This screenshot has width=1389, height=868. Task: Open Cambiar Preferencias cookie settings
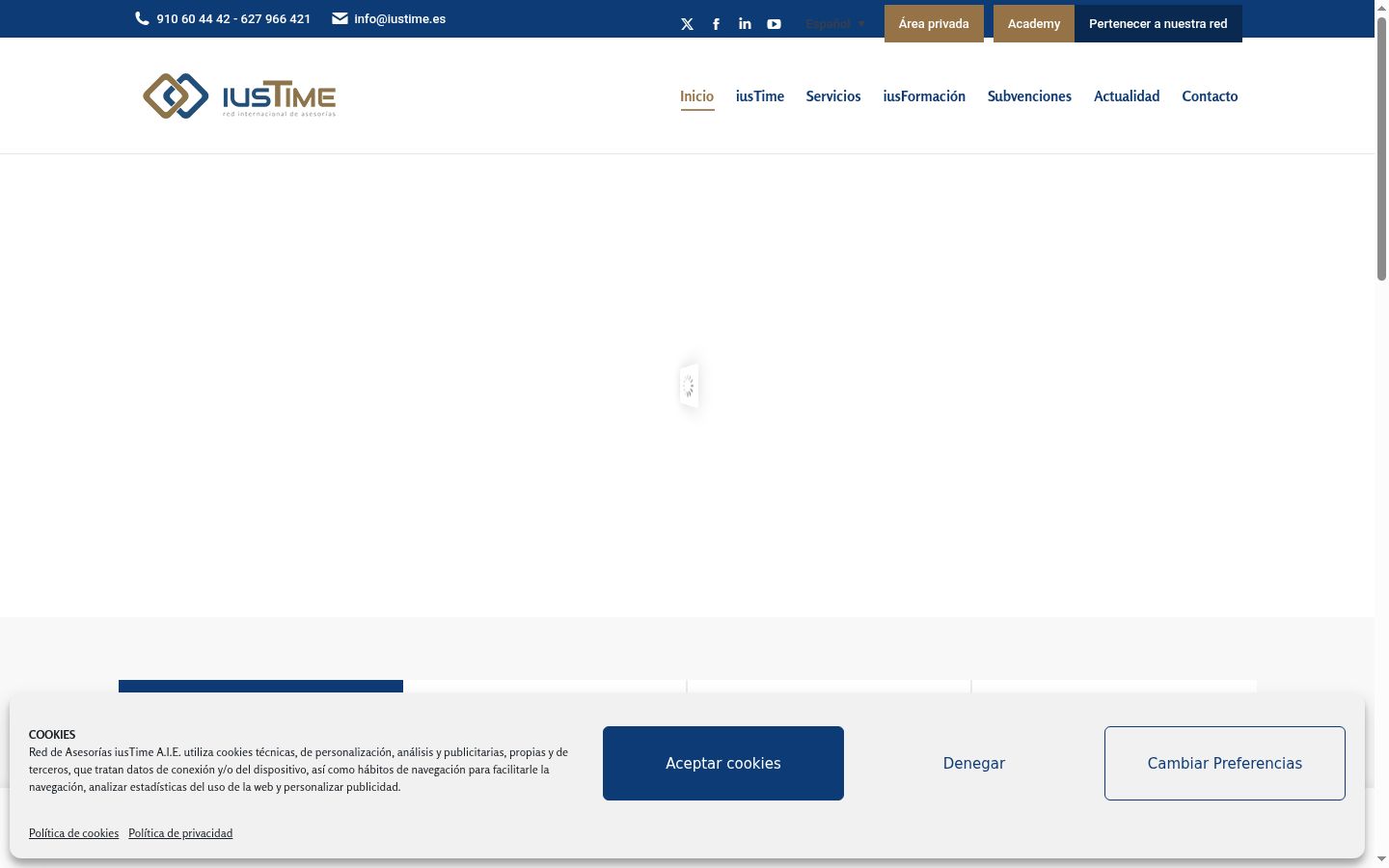(x=1225, y=763)
